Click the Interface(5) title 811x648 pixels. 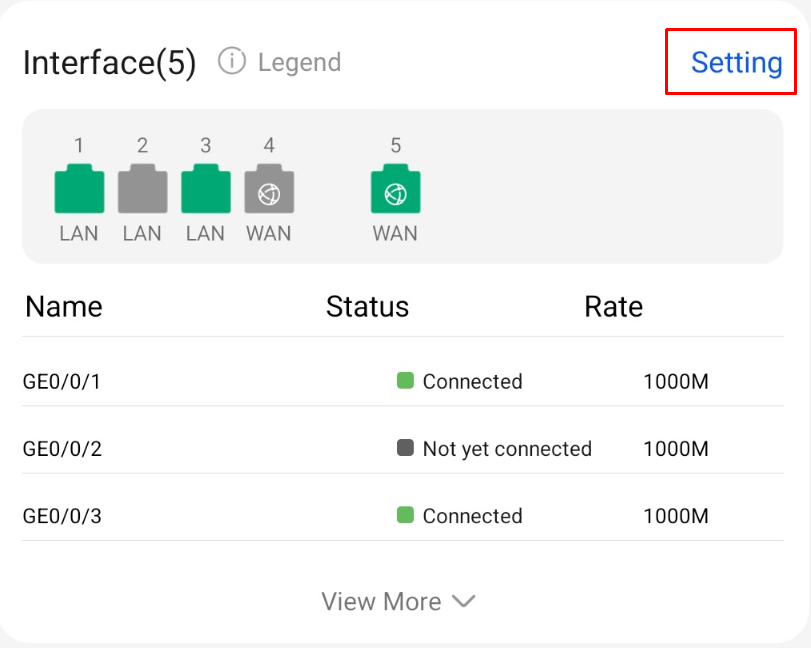click(x=110, y=63)
